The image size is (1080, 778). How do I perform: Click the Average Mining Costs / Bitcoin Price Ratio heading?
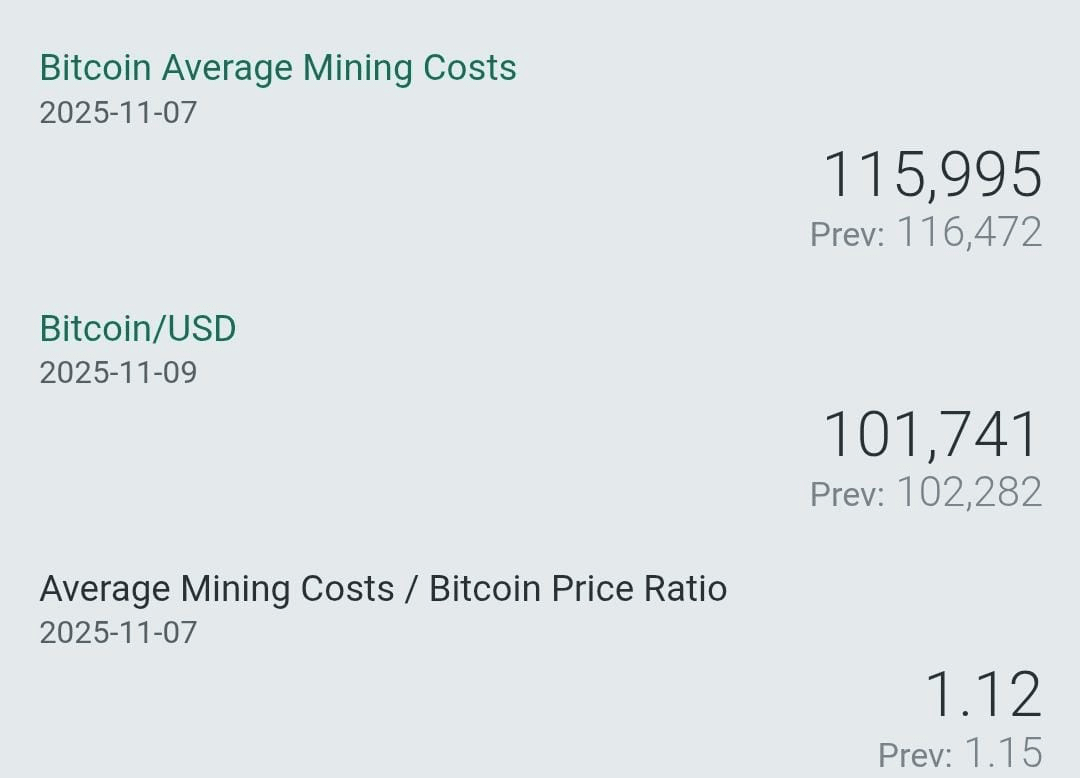point(383,589)
